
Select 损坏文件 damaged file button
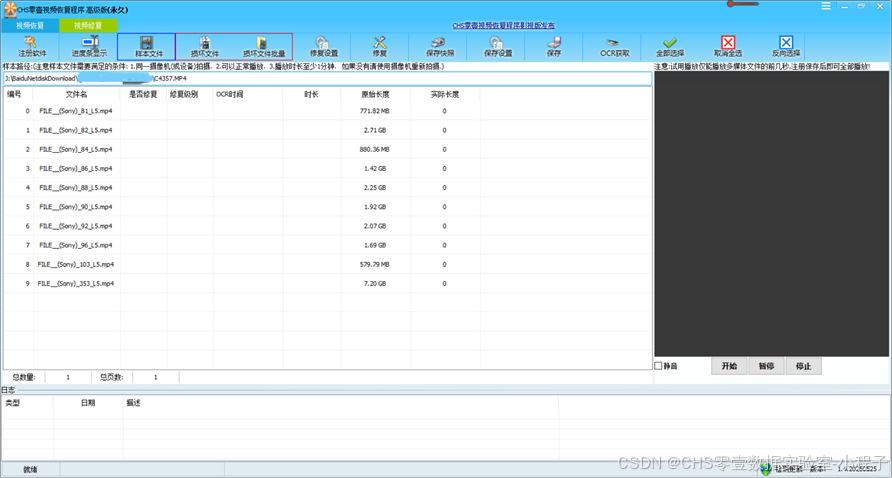pyautogui.click(x=205, y=47)
